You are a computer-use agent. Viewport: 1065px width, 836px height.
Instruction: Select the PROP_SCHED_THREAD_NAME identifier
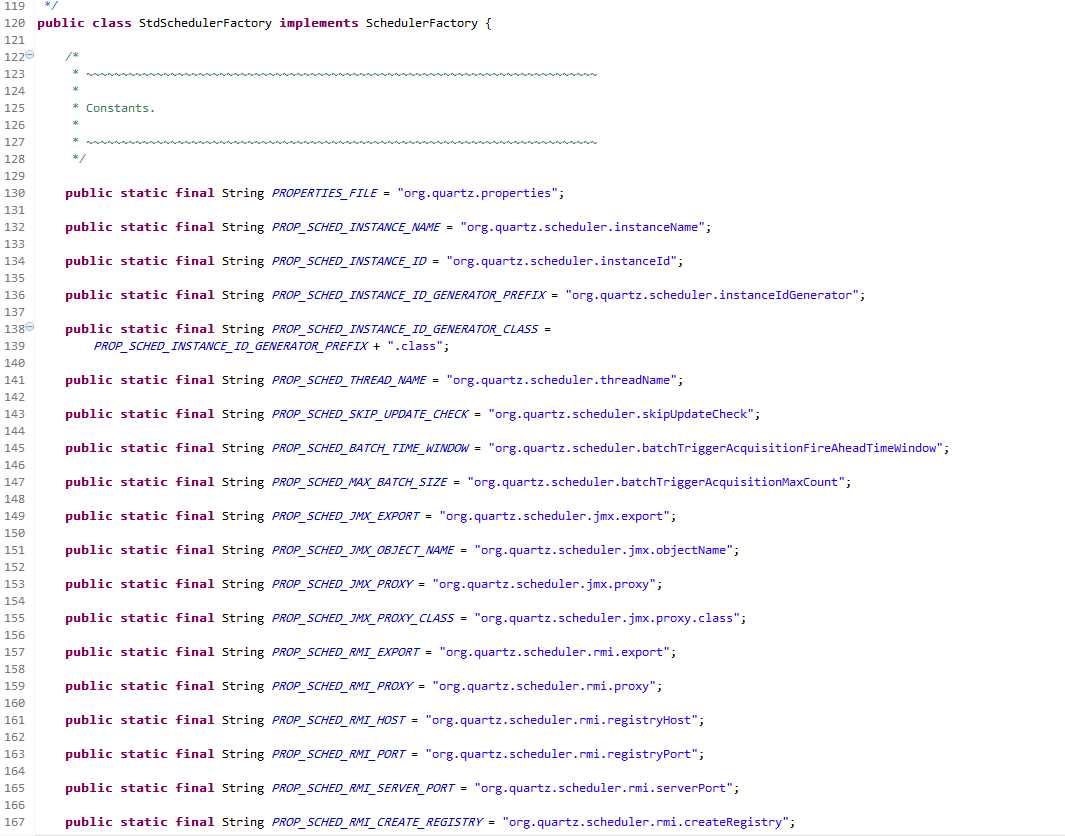(348, 380)
